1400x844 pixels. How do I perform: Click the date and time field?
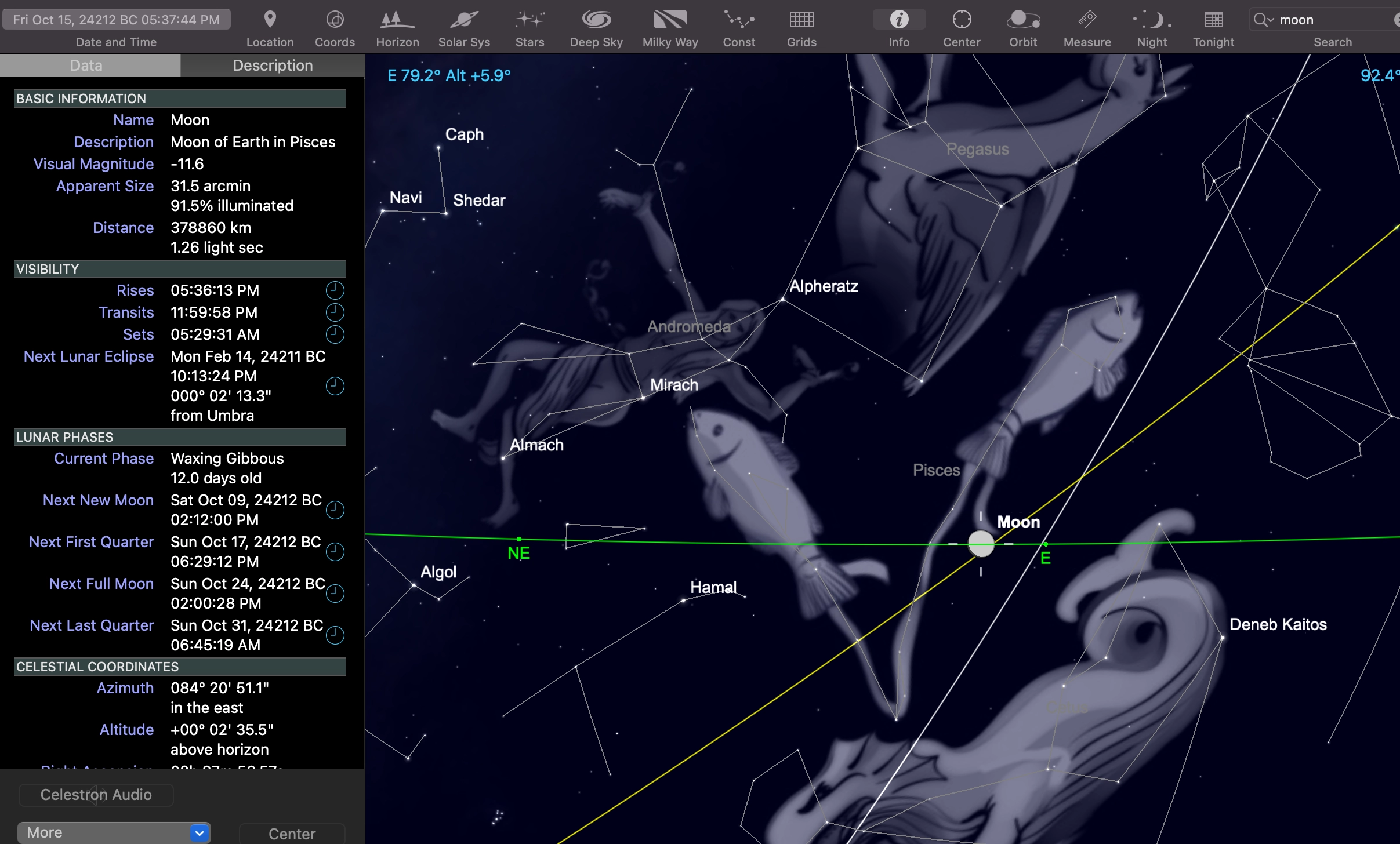(117, 20)
